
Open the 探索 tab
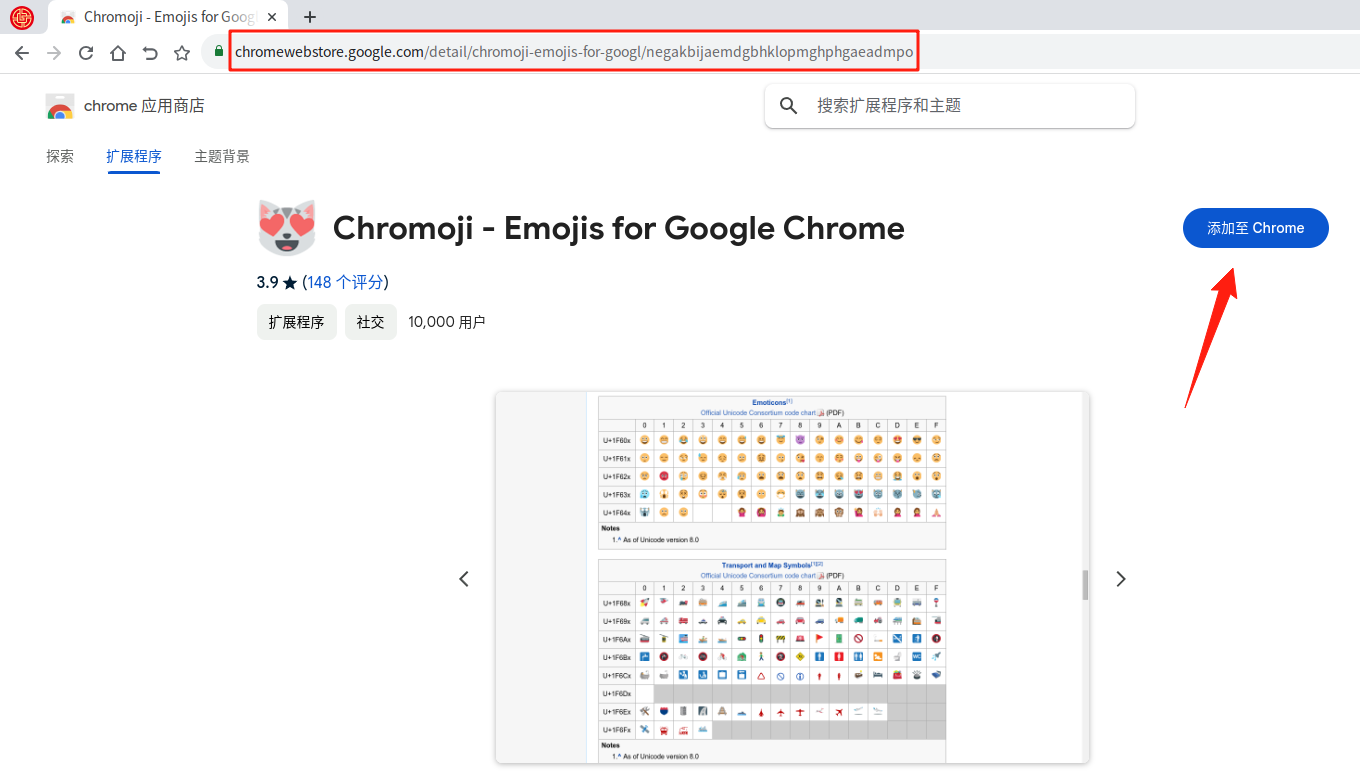click(60, 157)
